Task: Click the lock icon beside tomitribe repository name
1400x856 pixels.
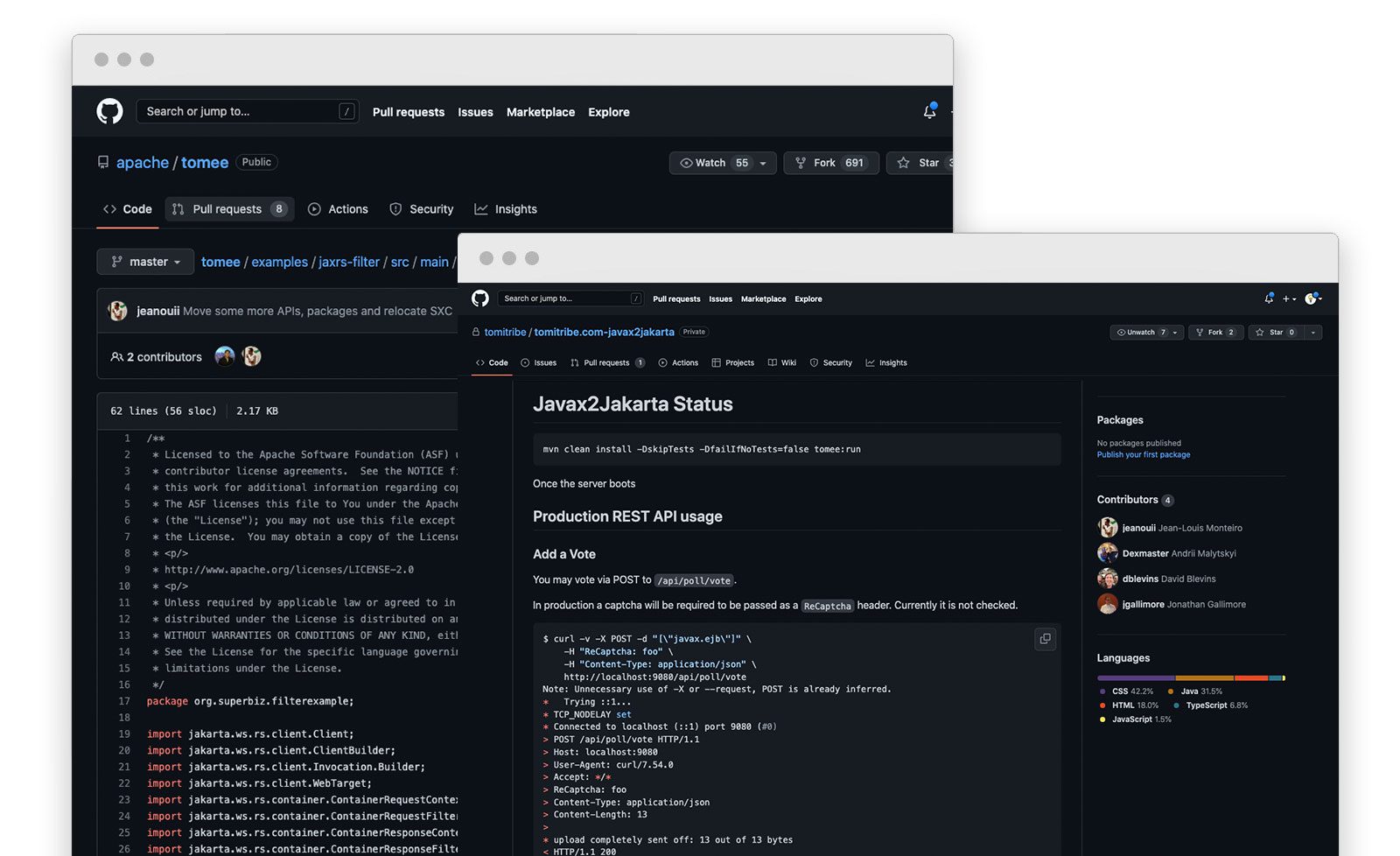Action: (476, 332)
